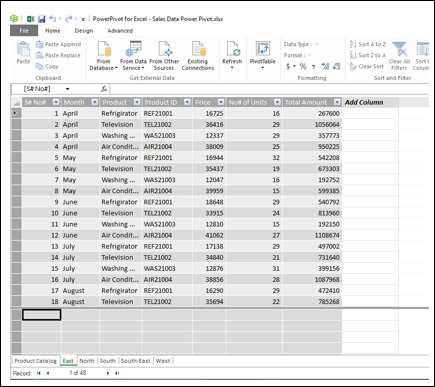Viewport: 435px width, 387px height.
Task: Increase decimal places
Action: coord(325,66)
